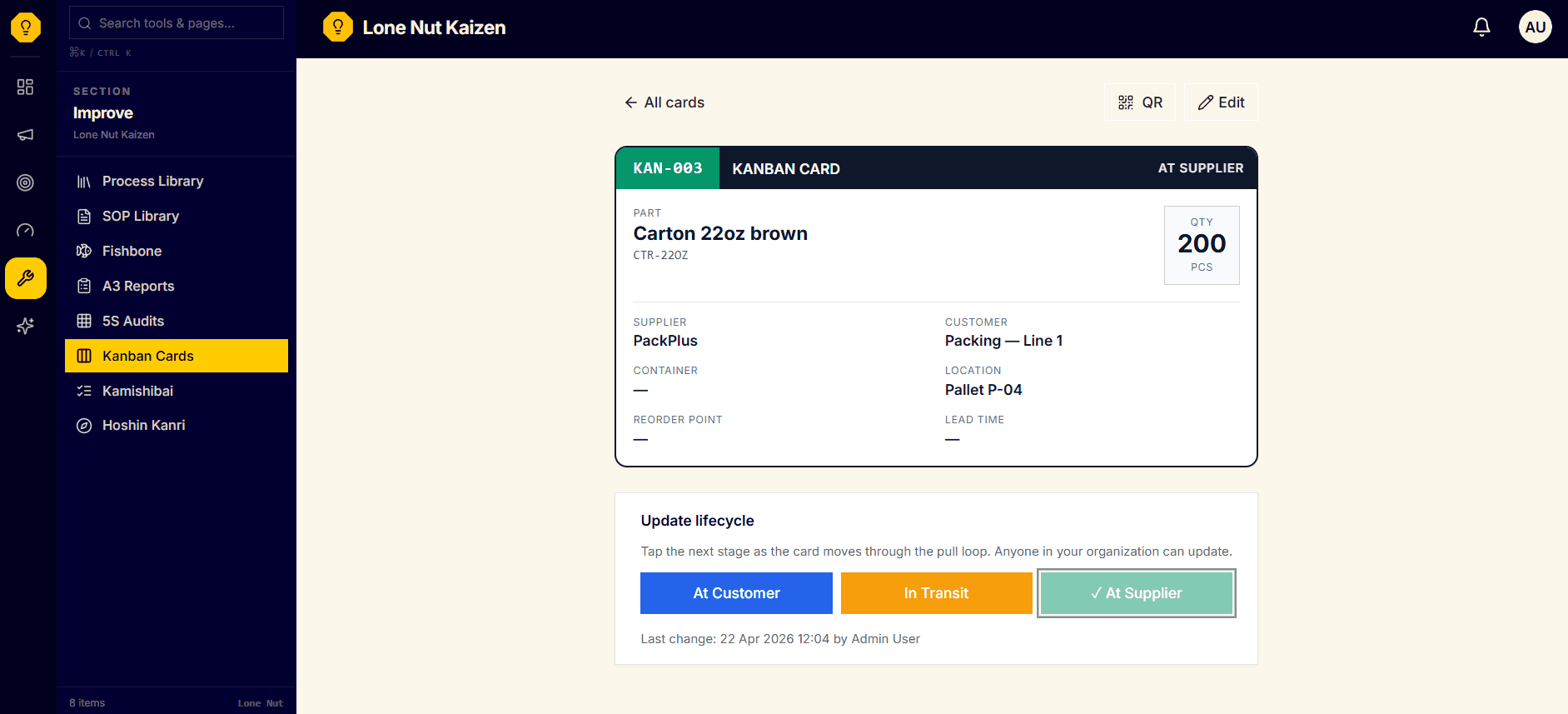The height and width of the screenshot is (714, 1568).
Task: Click the Last change timestamp text
Action: click(x=780, y=639)
